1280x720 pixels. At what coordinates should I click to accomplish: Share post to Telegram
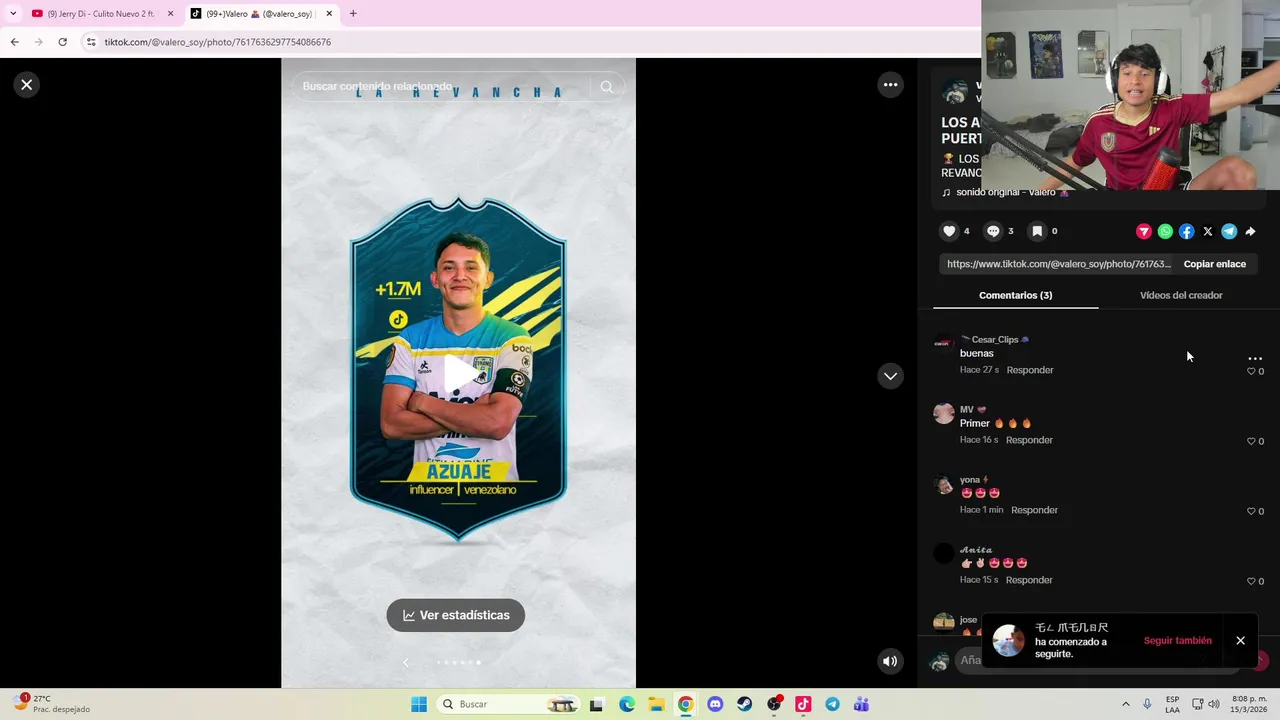(x=1229, y=231)
